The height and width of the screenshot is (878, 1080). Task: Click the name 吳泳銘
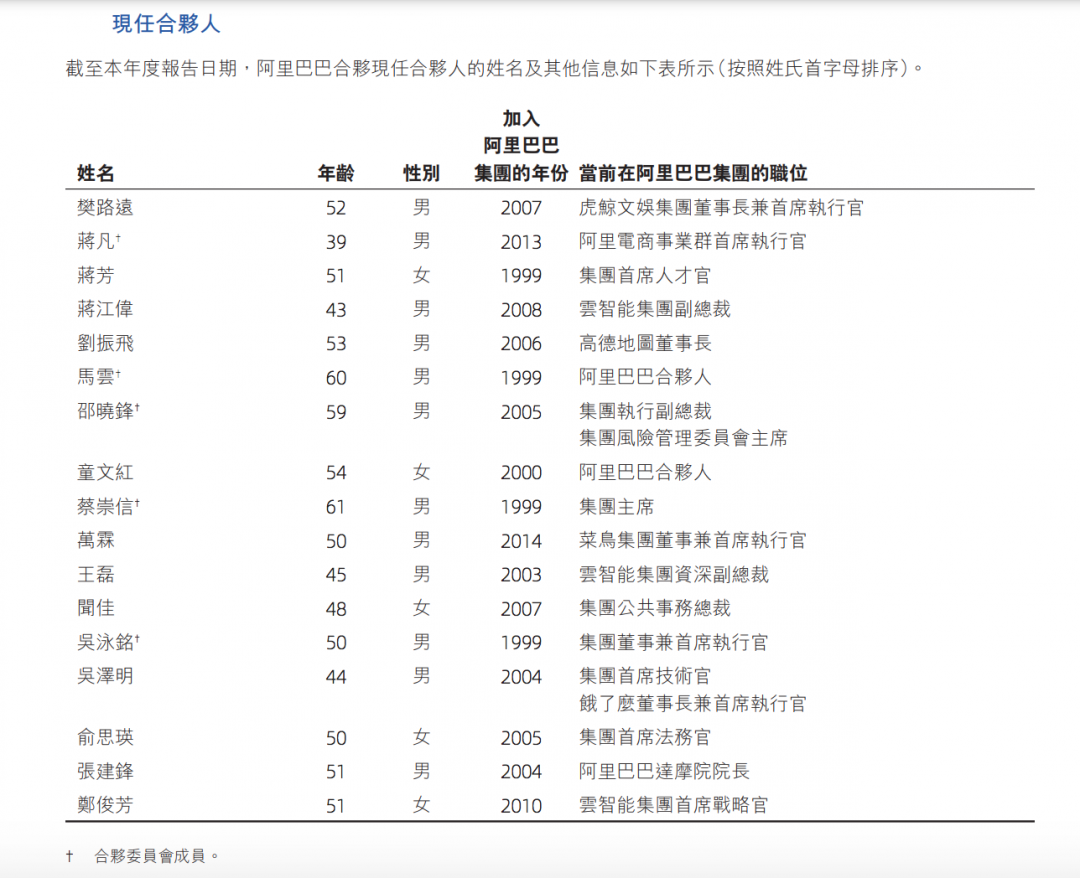click(105, 642)
